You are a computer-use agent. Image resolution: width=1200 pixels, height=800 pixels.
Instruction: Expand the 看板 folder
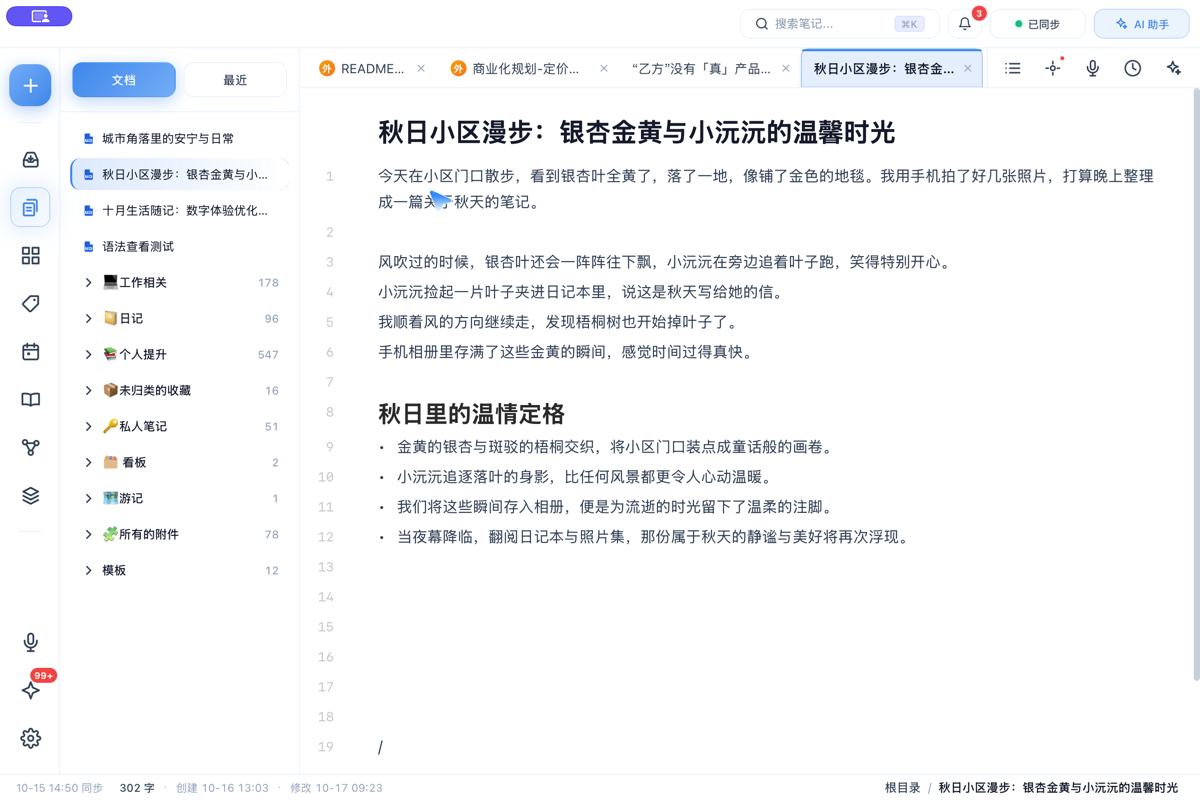pos(88,463)
